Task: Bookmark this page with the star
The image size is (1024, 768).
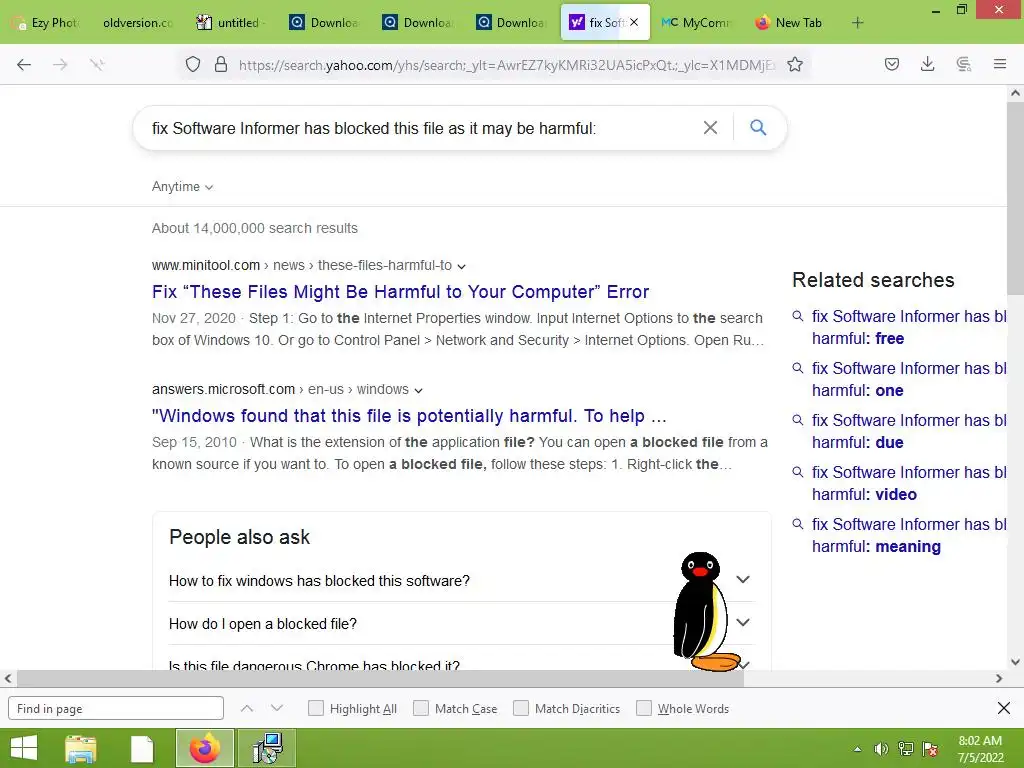Action: click(795, 64)
